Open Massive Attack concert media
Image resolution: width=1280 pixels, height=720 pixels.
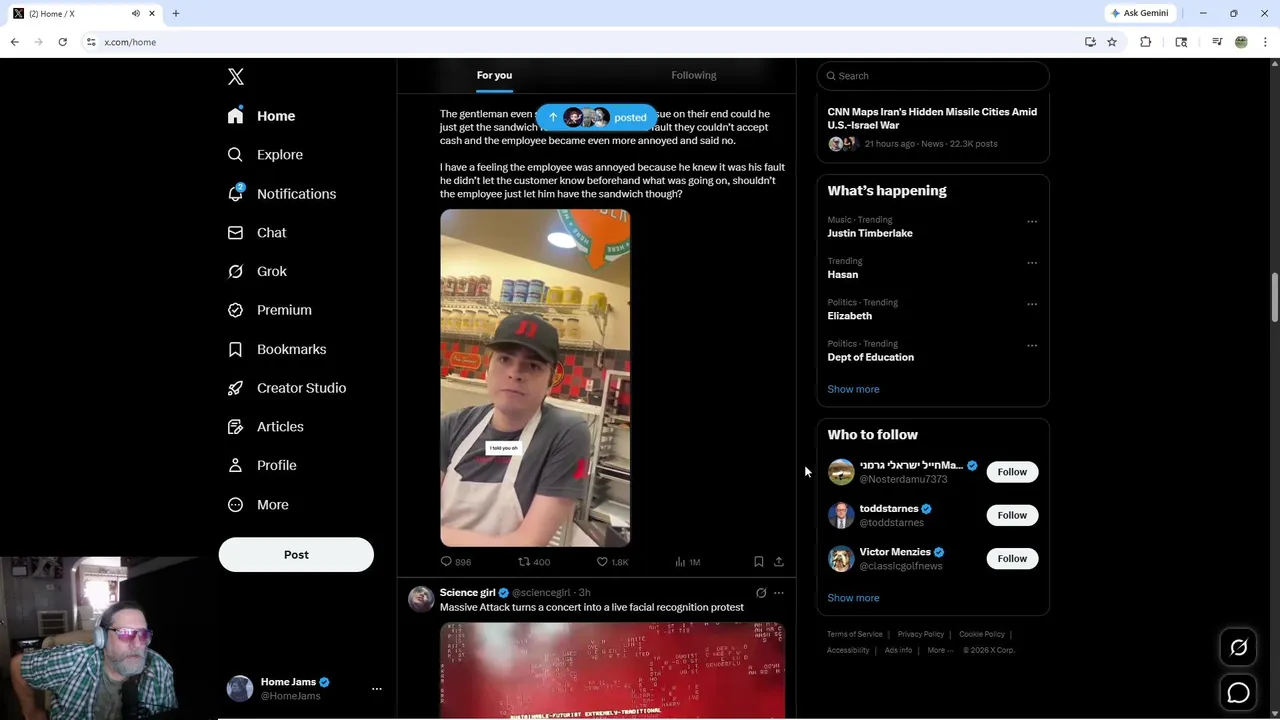[612, 670]
